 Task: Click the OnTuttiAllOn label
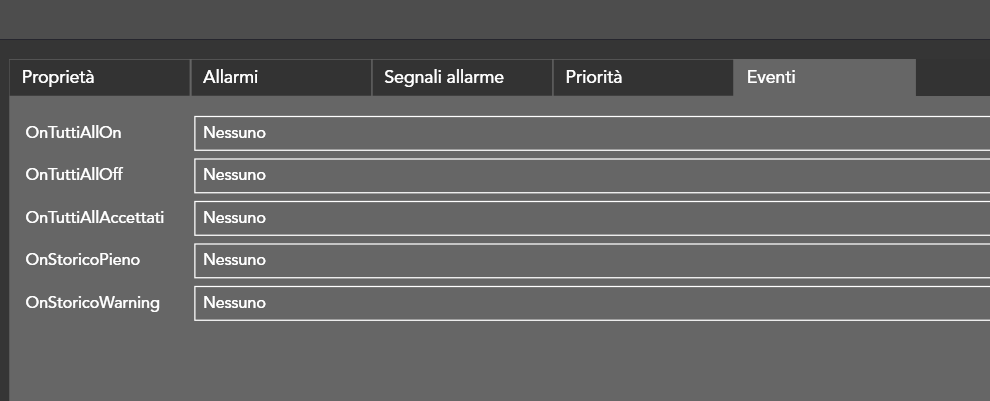[73, 133]
